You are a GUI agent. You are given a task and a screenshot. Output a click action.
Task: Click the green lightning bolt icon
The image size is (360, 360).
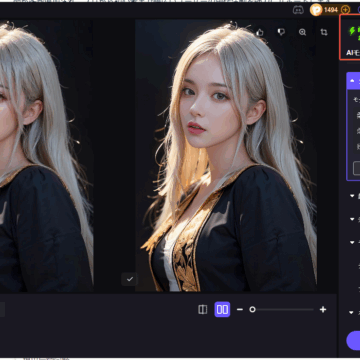coord(352,31)
